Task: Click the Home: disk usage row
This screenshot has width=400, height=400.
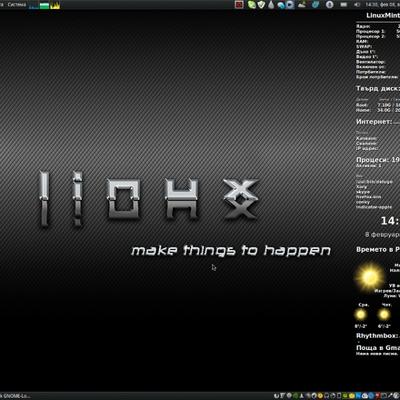Action: point(378,110)
